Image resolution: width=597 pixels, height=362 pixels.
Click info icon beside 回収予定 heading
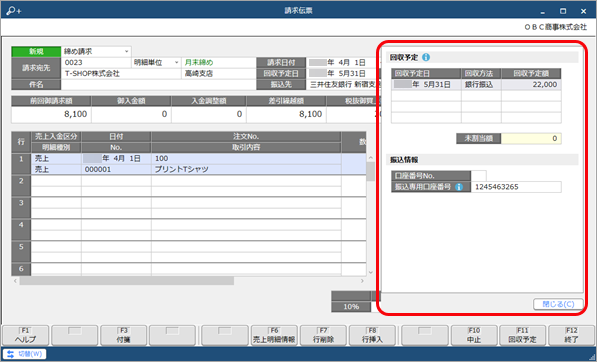click(x=426, y=57)
